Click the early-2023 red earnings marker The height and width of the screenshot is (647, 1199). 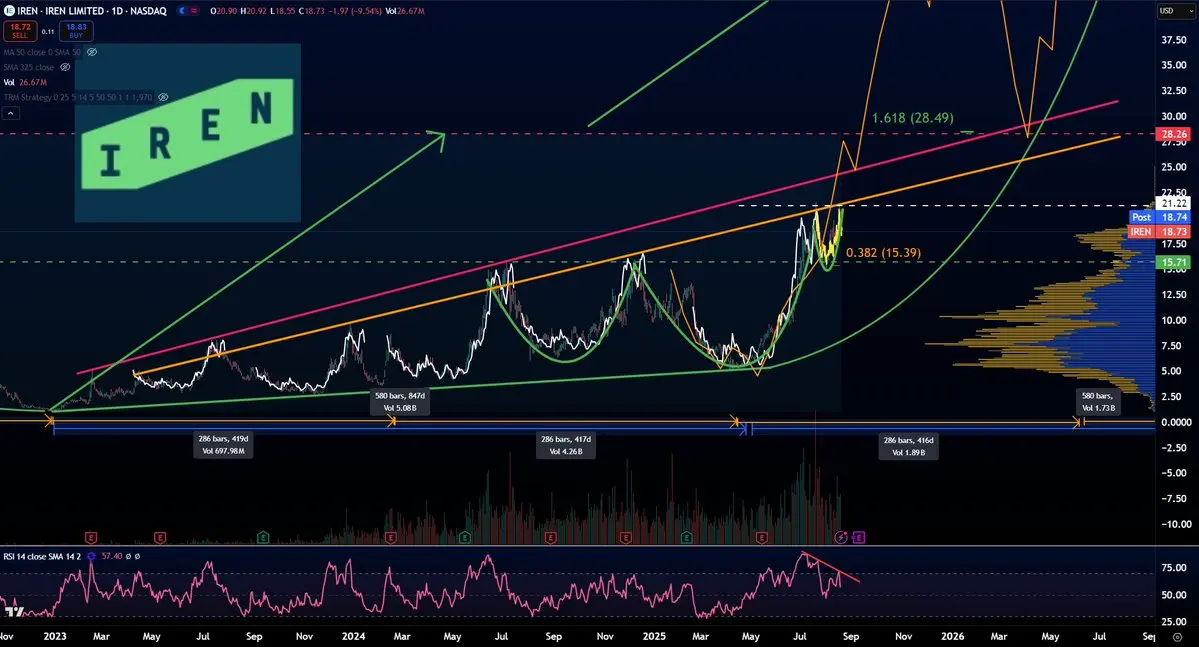point(90,538)
